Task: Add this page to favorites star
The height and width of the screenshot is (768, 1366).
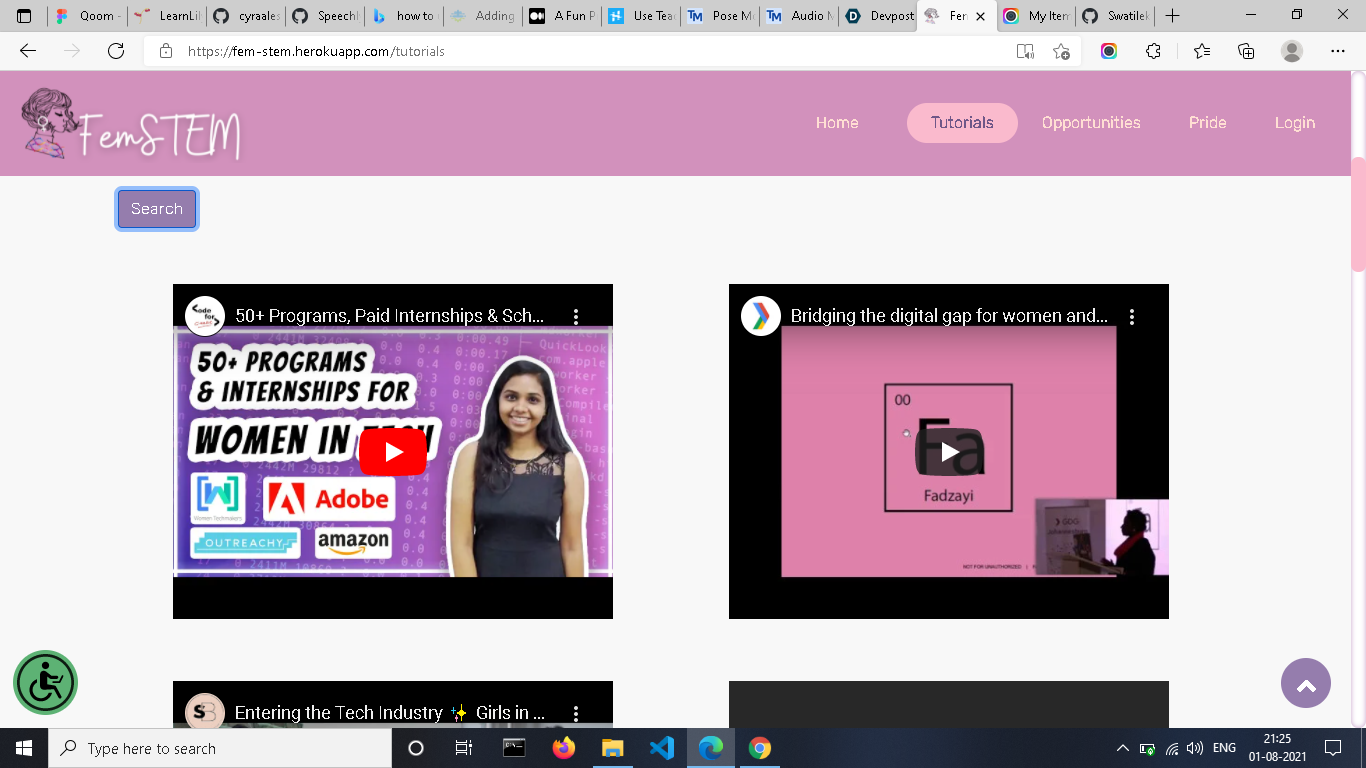Action: click(1061, 51)
